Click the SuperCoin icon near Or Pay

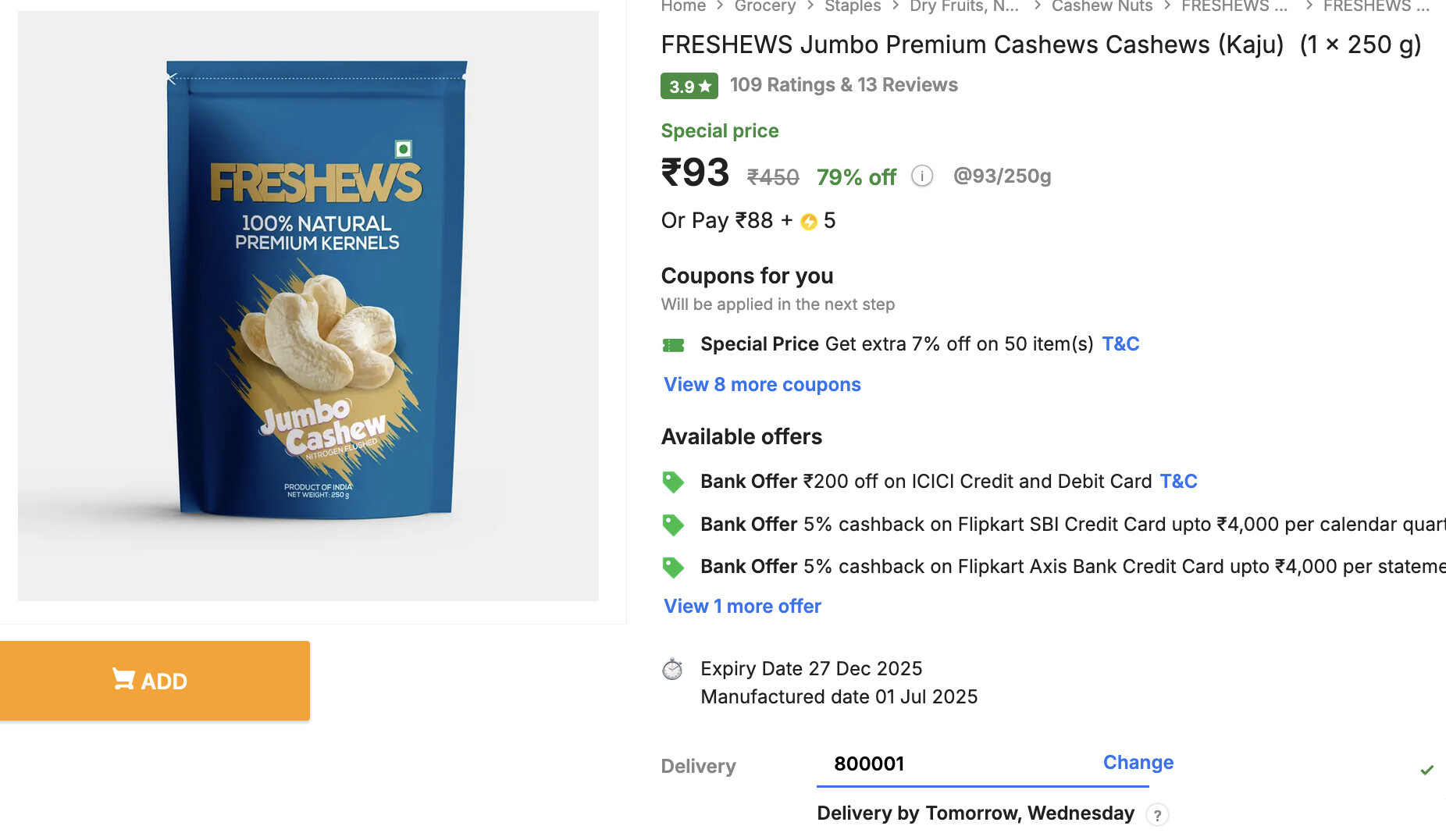(x=809, y=222)
